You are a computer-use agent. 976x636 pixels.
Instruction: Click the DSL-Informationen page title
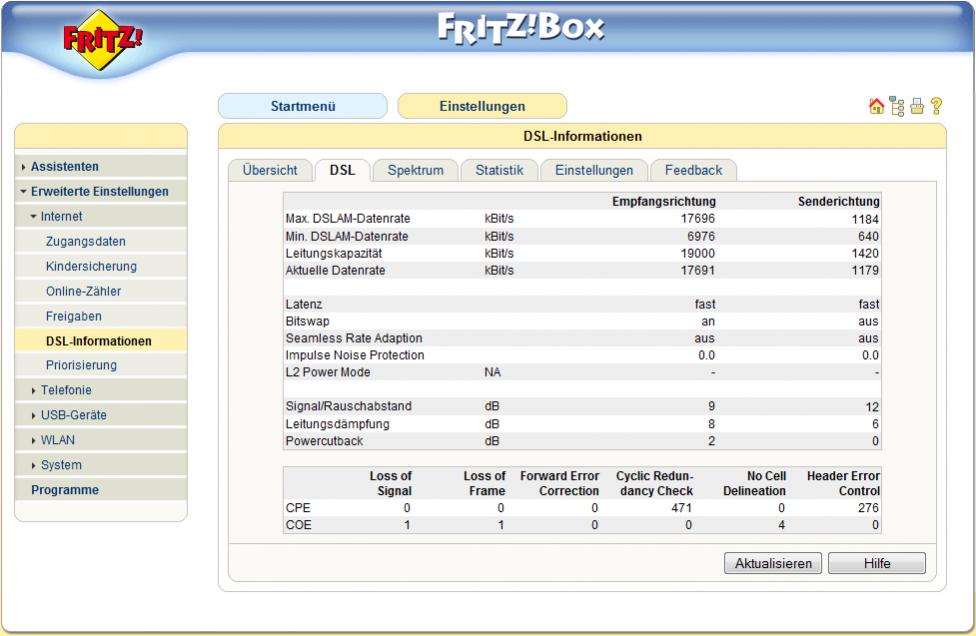pyautogui.click(x=582, y=136)
